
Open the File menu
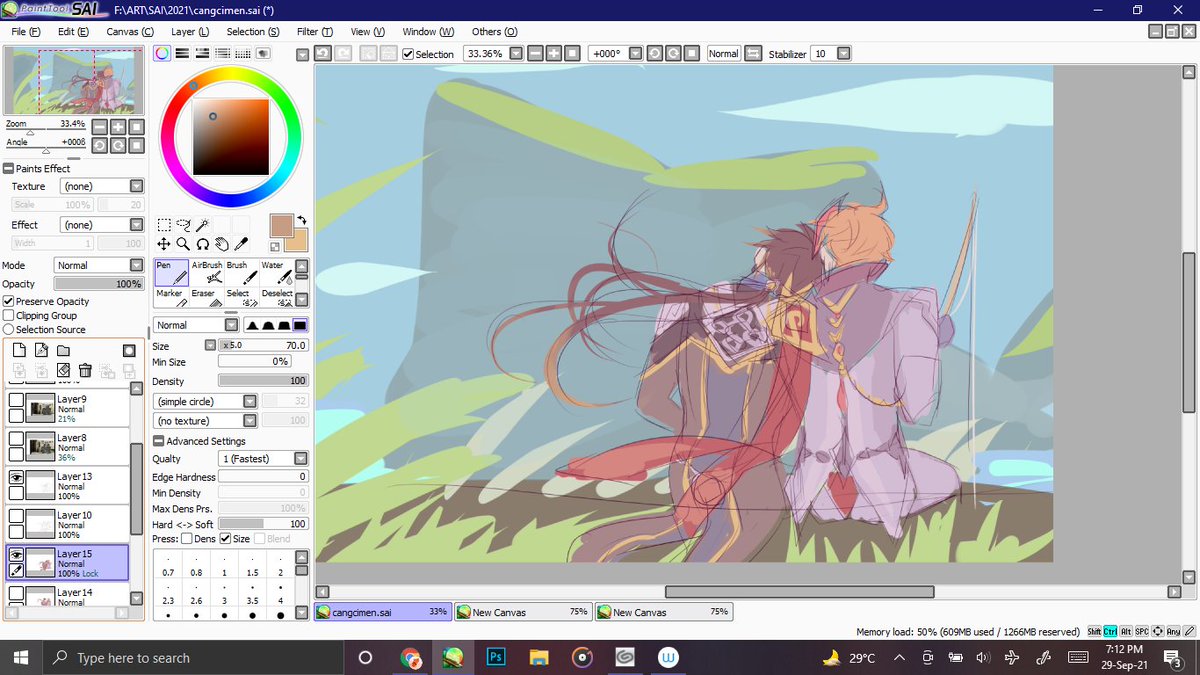26,32
